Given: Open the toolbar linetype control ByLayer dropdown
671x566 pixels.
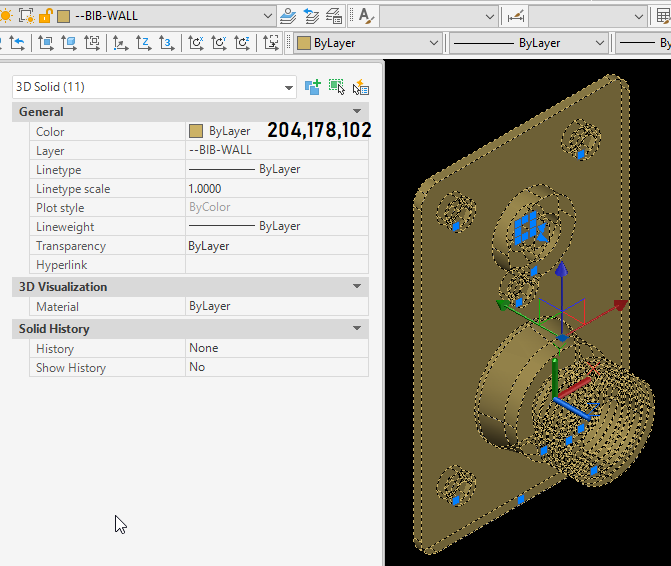Looking at the screenshot, I should point(600,43).
